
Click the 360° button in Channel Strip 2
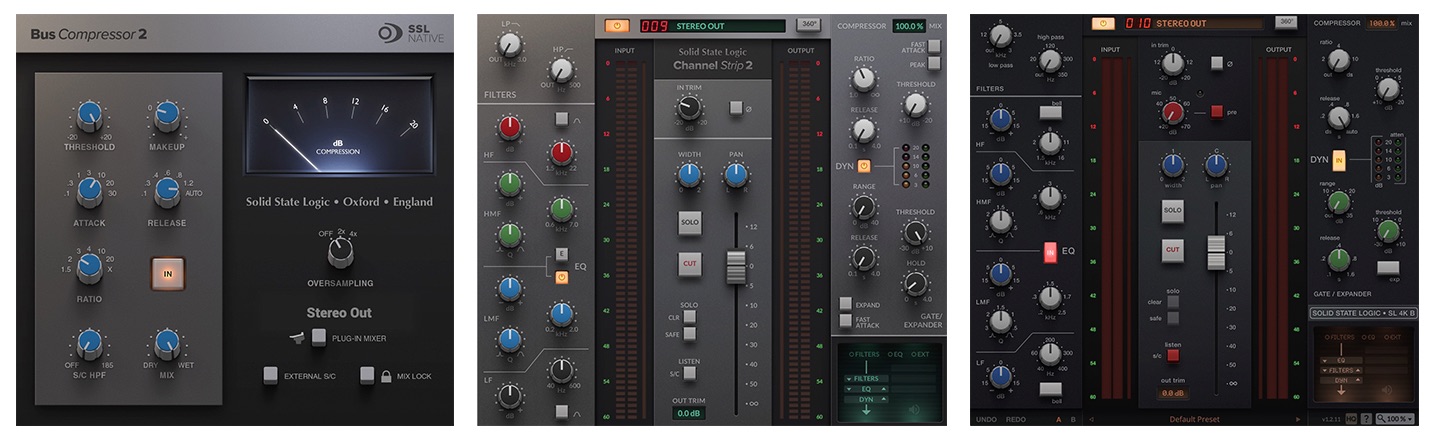tap(808, 24)
